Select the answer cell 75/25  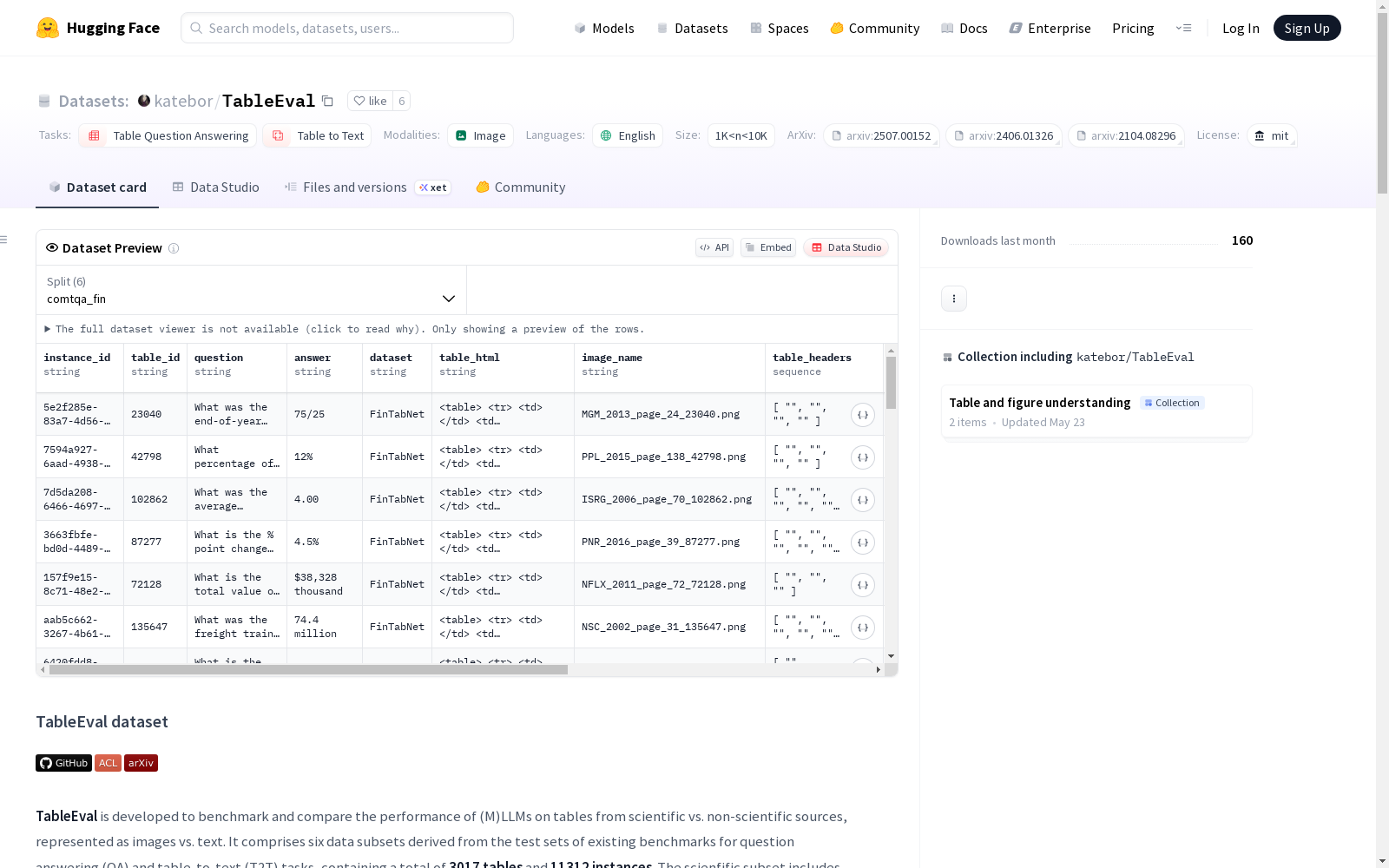[x=325, y=414]
